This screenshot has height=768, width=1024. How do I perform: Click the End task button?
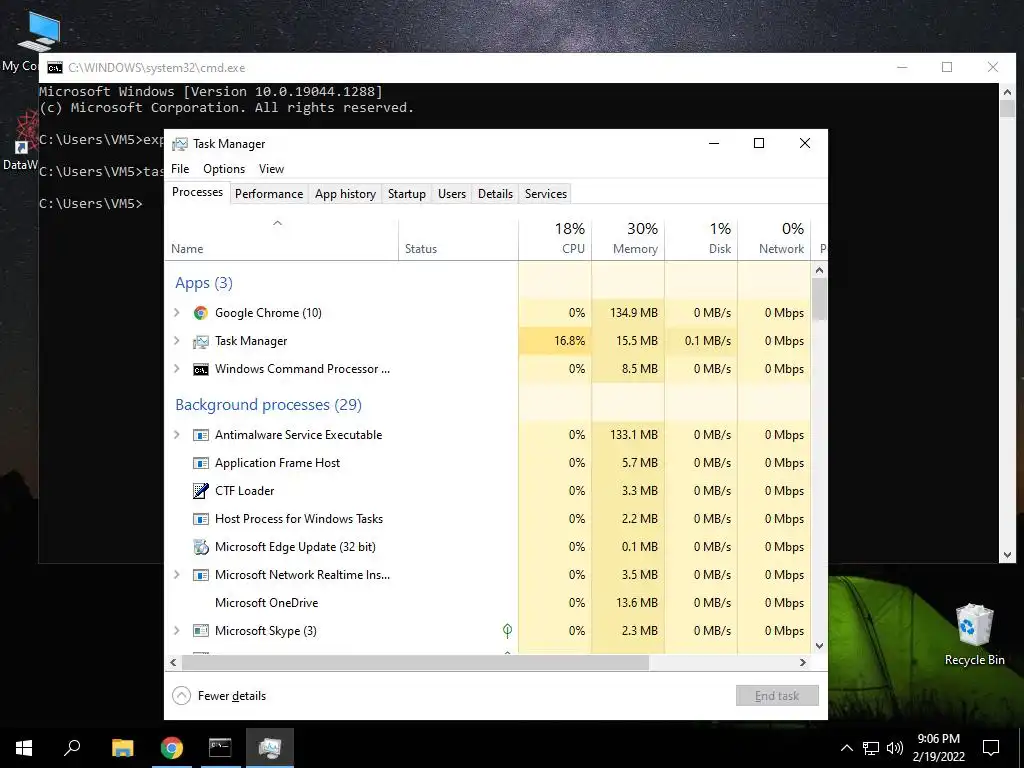(777, 696)
